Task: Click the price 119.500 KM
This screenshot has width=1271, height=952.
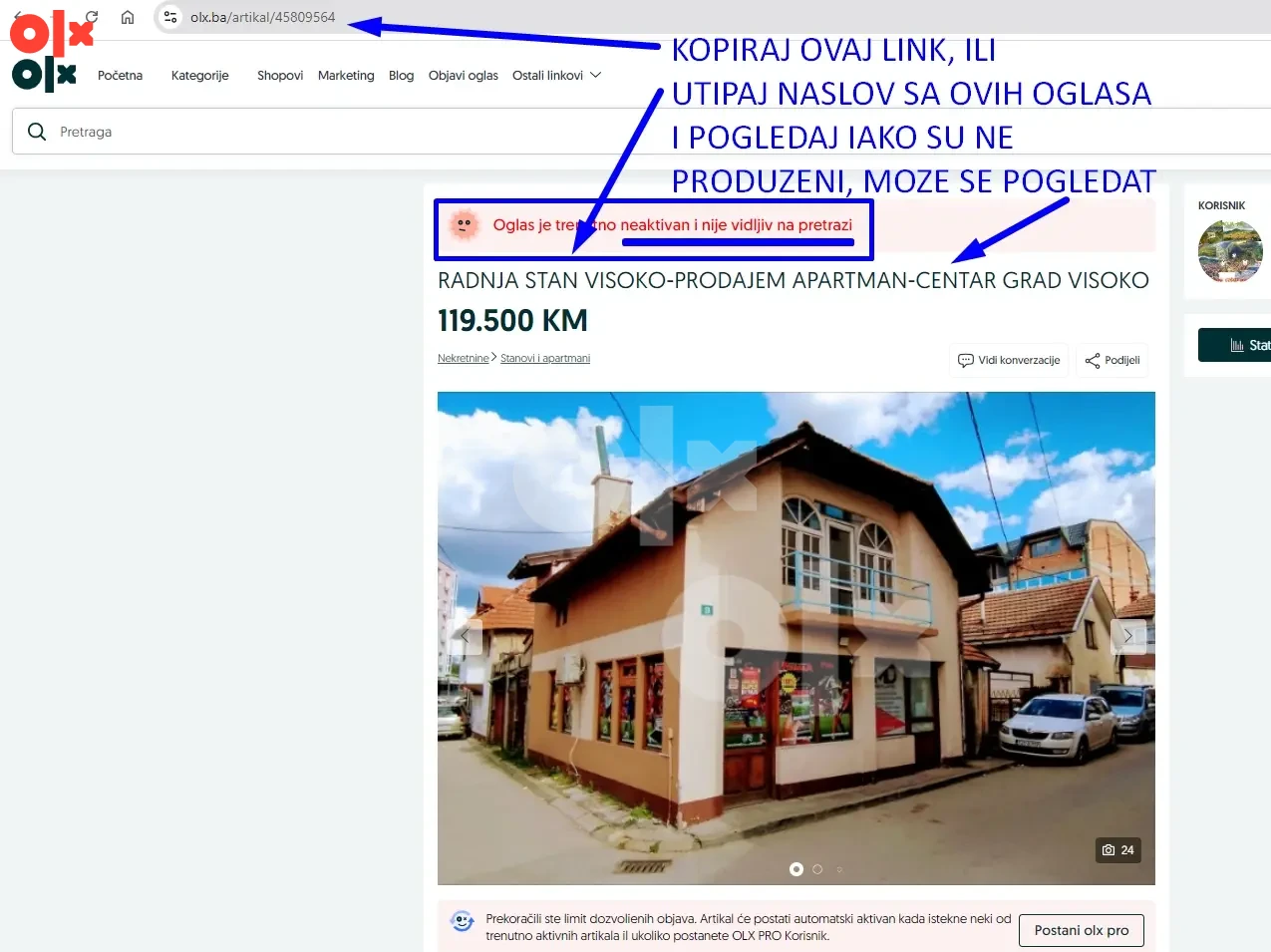Action: 512,321
